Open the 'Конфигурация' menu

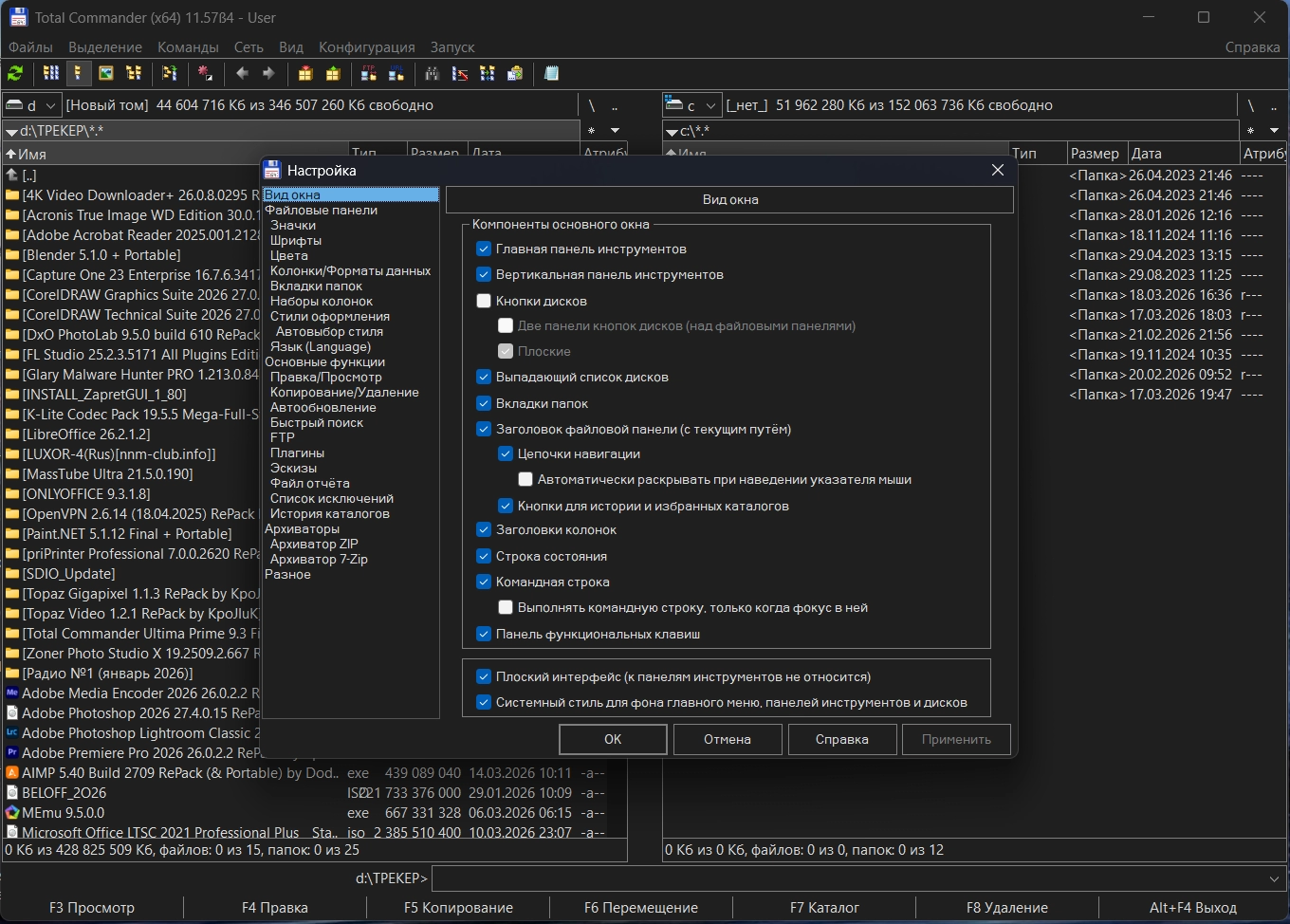pyautogui.click(x=366, y=46)
